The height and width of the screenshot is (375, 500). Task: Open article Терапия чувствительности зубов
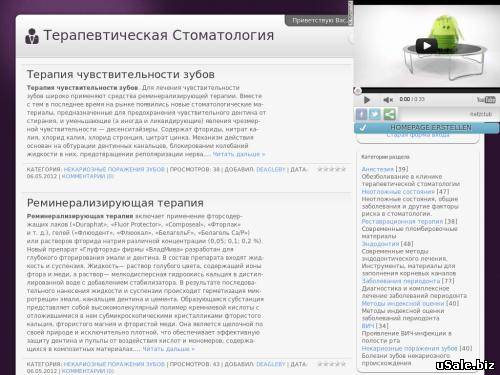[x=121, y=74]
